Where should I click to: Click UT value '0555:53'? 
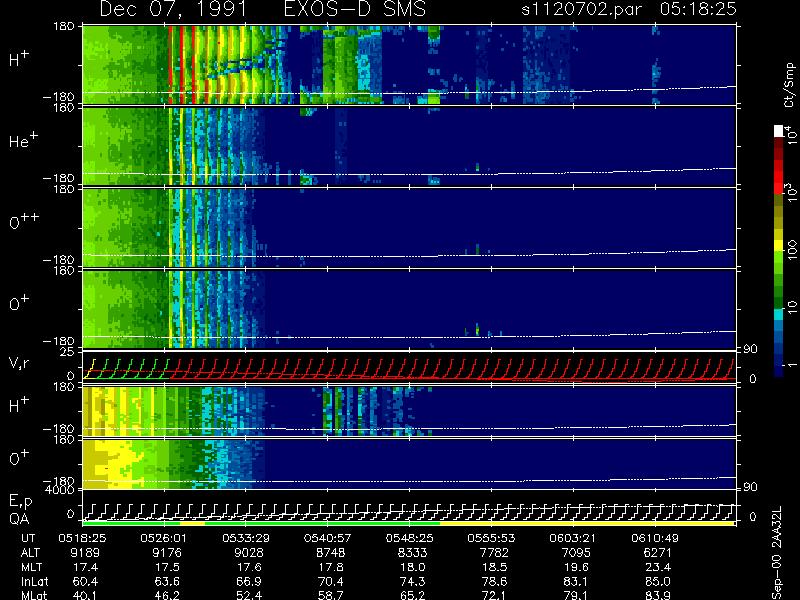(x=491, y=538)
